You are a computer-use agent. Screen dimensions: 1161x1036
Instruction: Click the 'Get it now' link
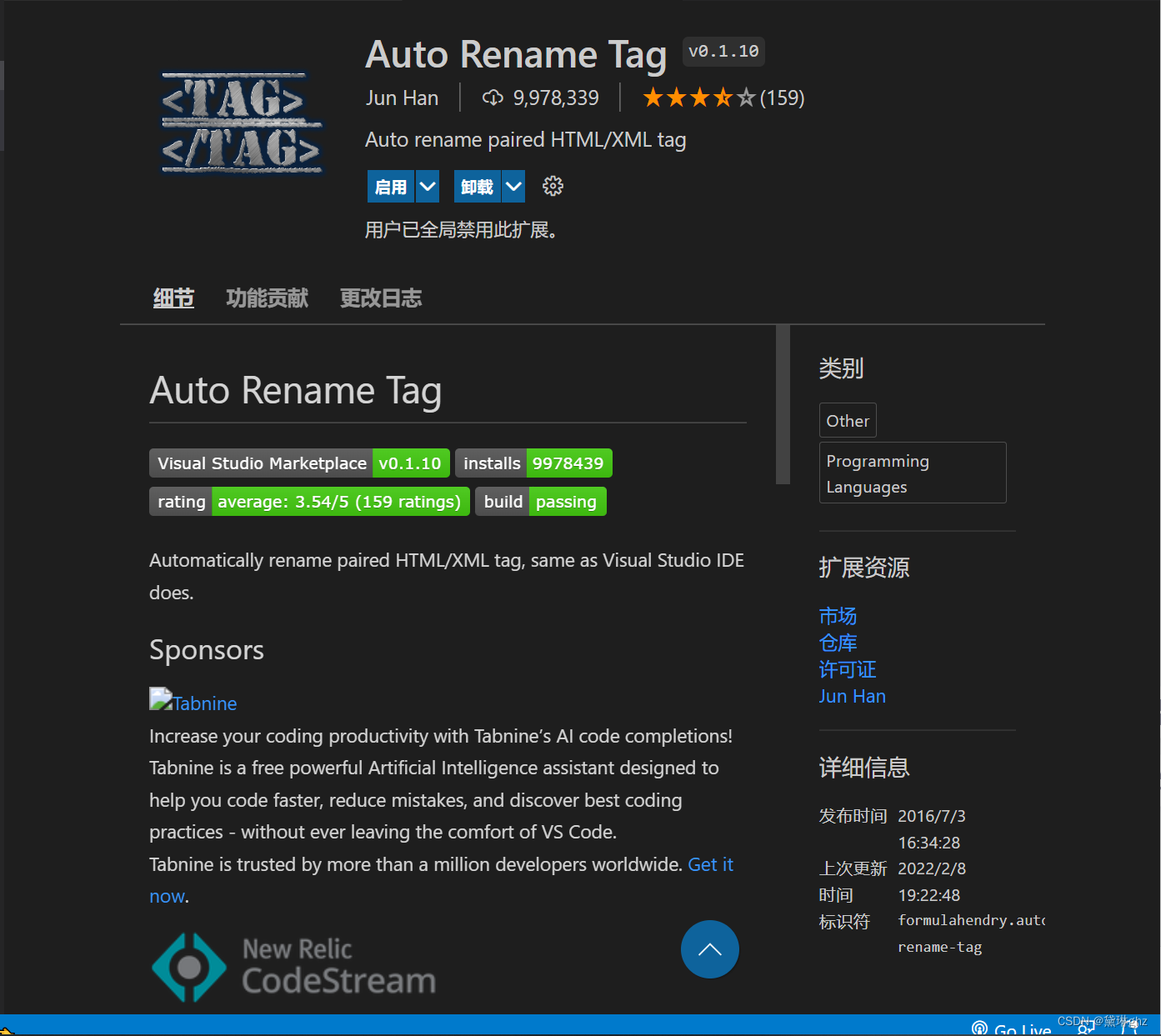[710, 864]
